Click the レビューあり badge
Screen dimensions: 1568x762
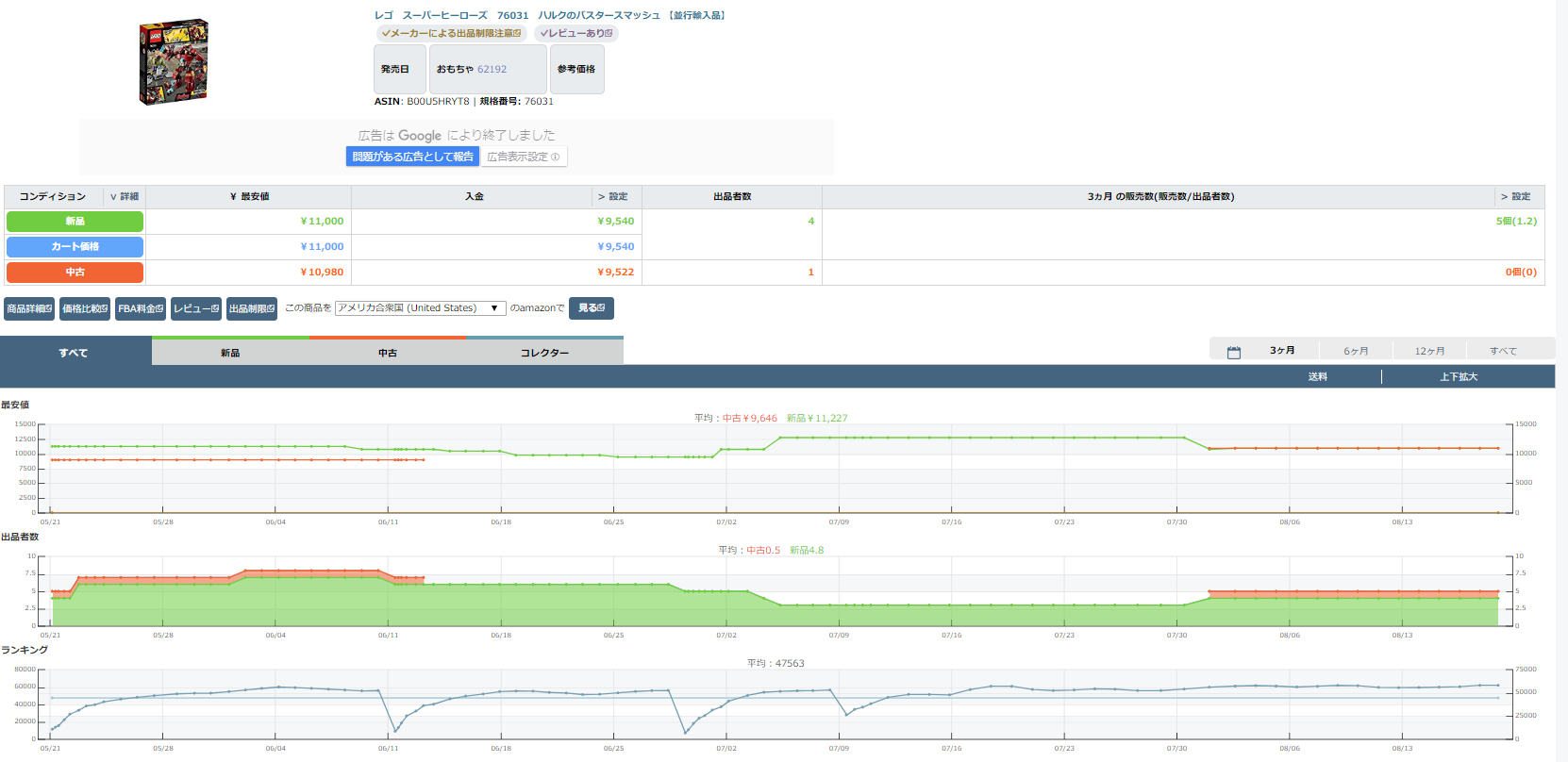click(x=576, y=33)
